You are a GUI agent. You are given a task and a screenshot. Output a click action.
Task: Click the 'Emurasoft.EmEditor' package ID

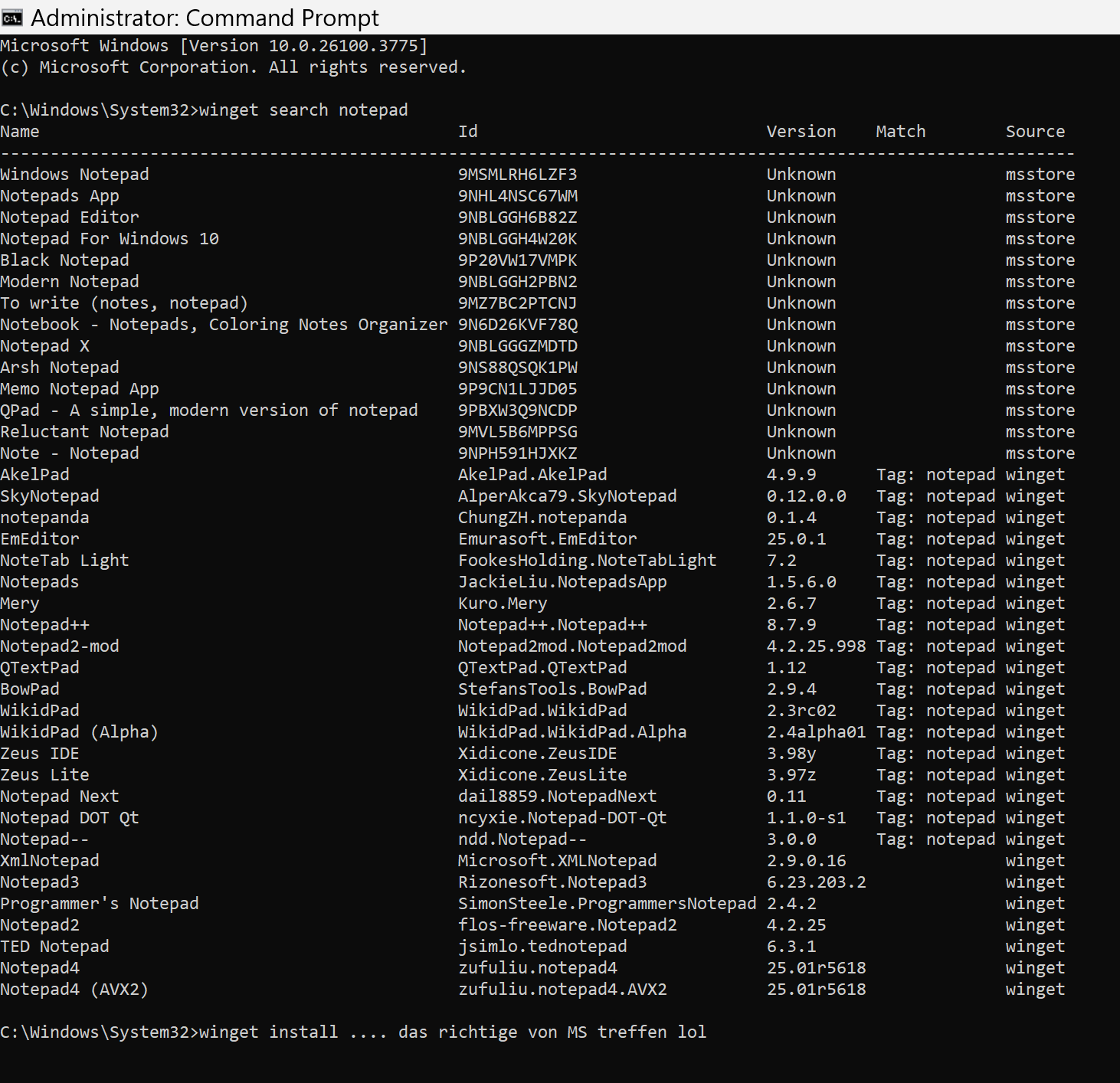point(548,539)
